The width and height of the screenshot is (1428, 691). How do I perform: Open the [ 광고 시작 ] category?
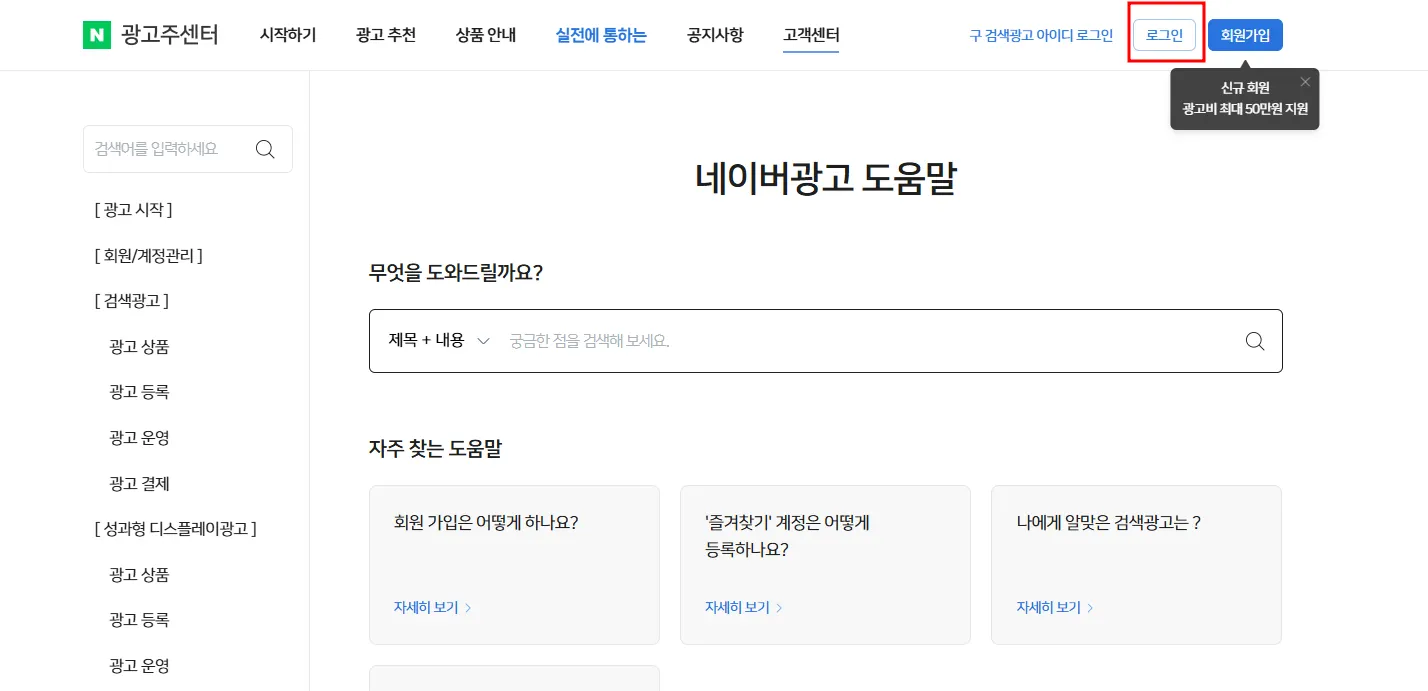pos(134,210)
